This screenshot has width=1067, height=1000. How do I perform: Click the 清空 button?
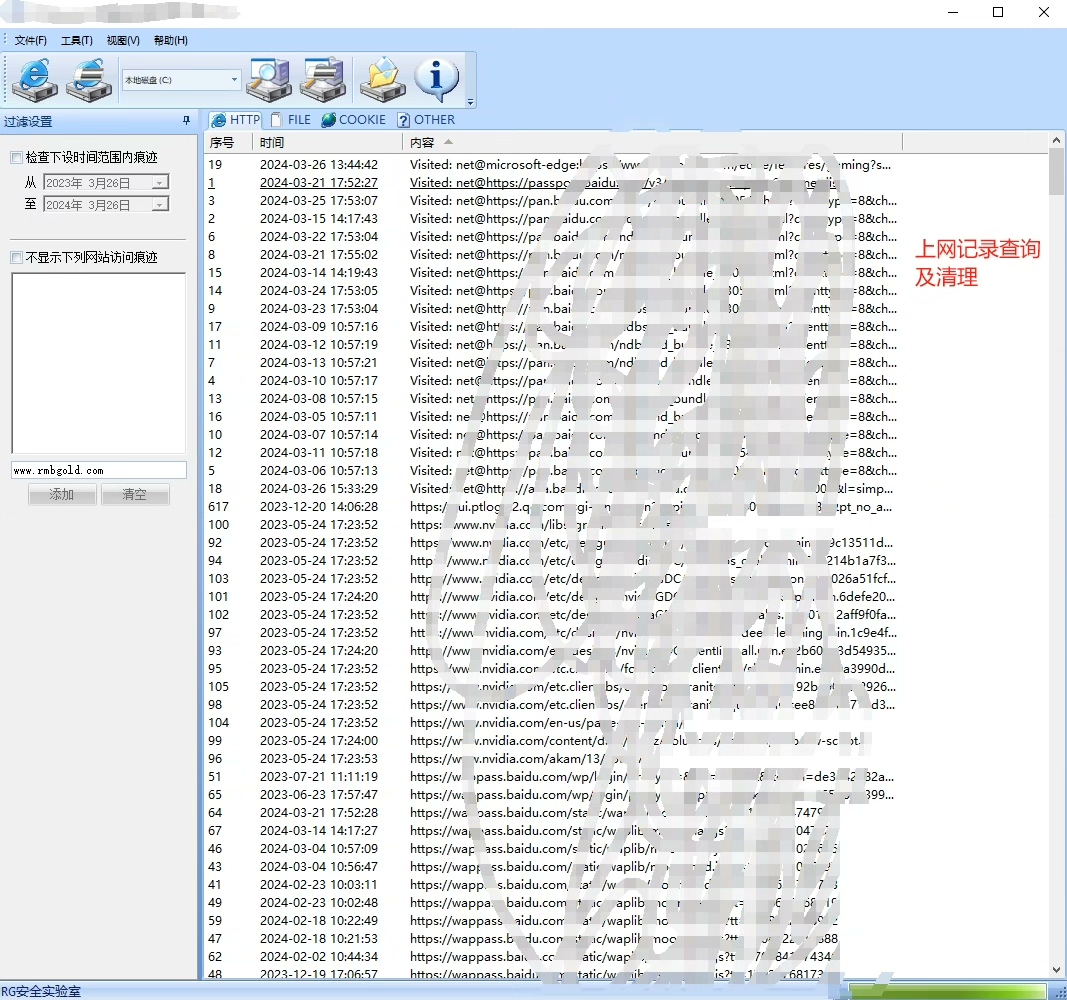point(135,495)
